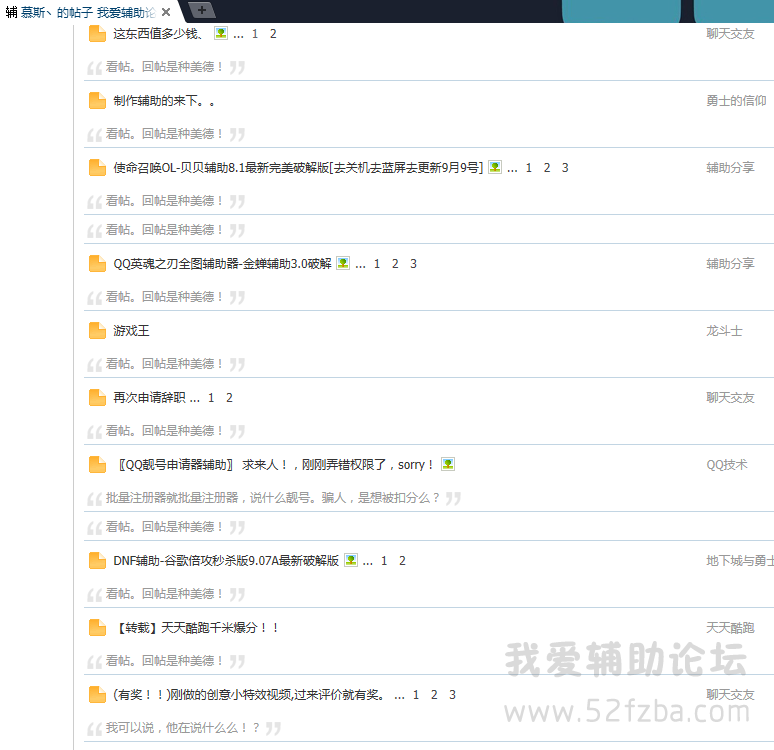This screenshot has width=774, height=750.
Task: Go to page 2 of 刚做的创意小特效视频 thread
Action: tap(434, 695)
